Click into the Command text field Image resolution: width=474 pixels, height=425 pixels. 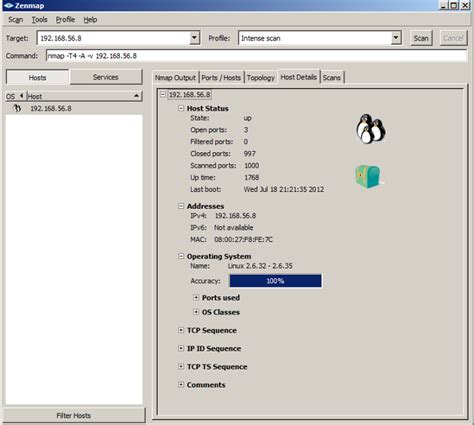click(256, 56)
